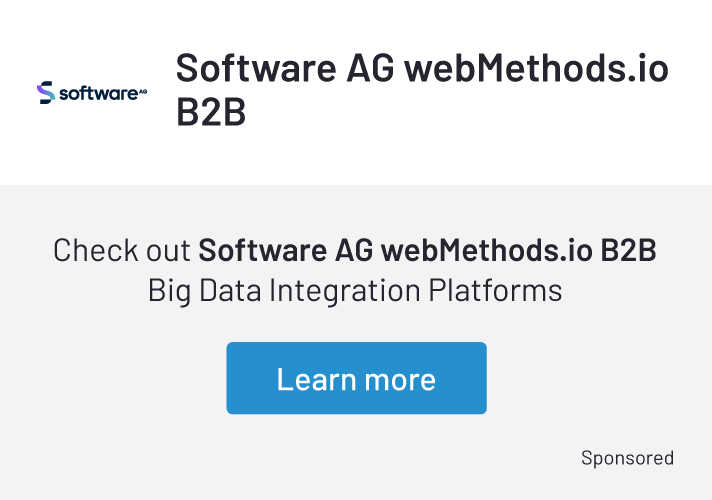Click bold 'B2B' in the gray panel
This screenshot has height=500, width=712.
628,250
